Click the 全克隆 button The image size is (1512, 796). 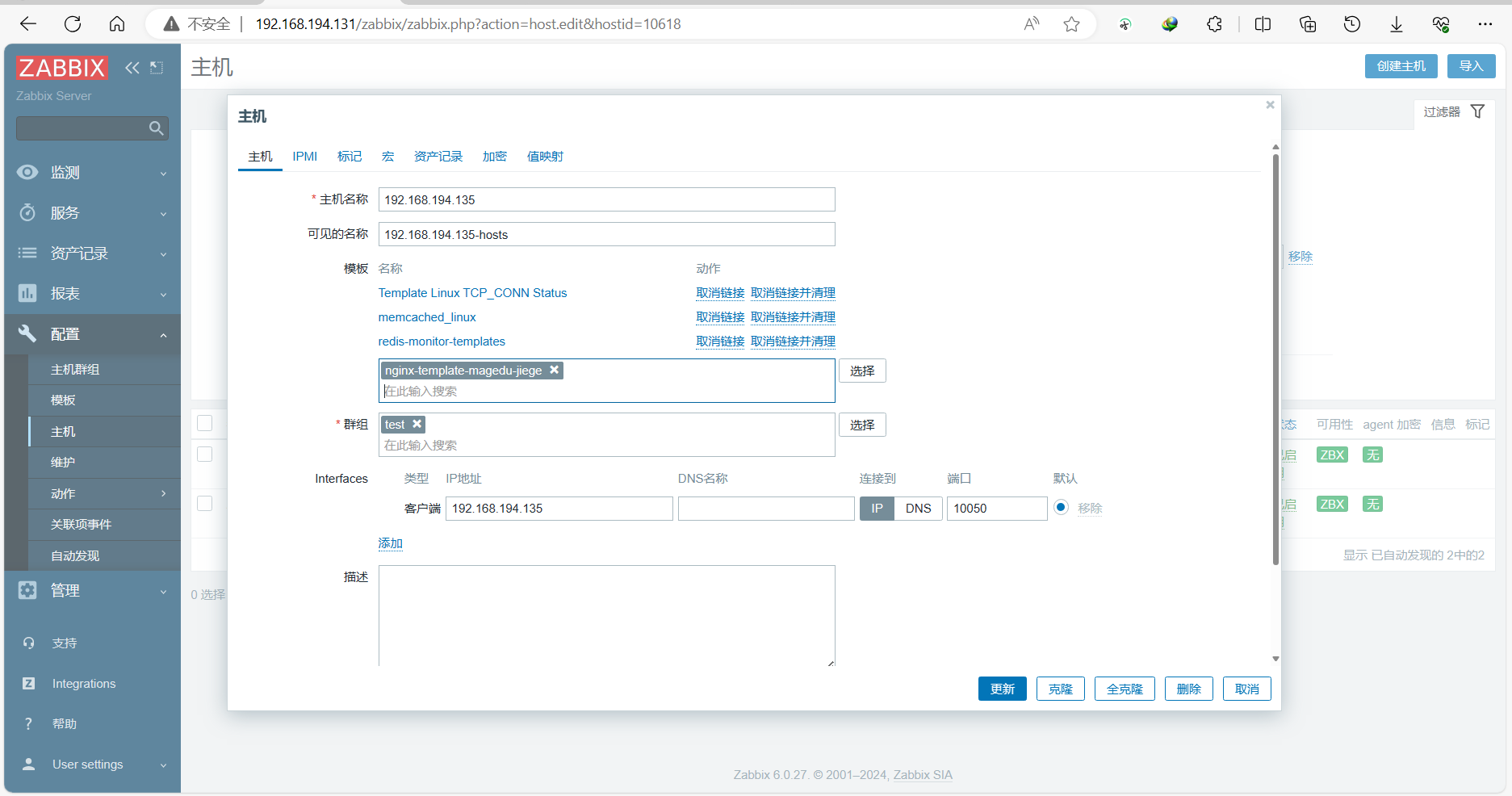tap(1125, 689)
